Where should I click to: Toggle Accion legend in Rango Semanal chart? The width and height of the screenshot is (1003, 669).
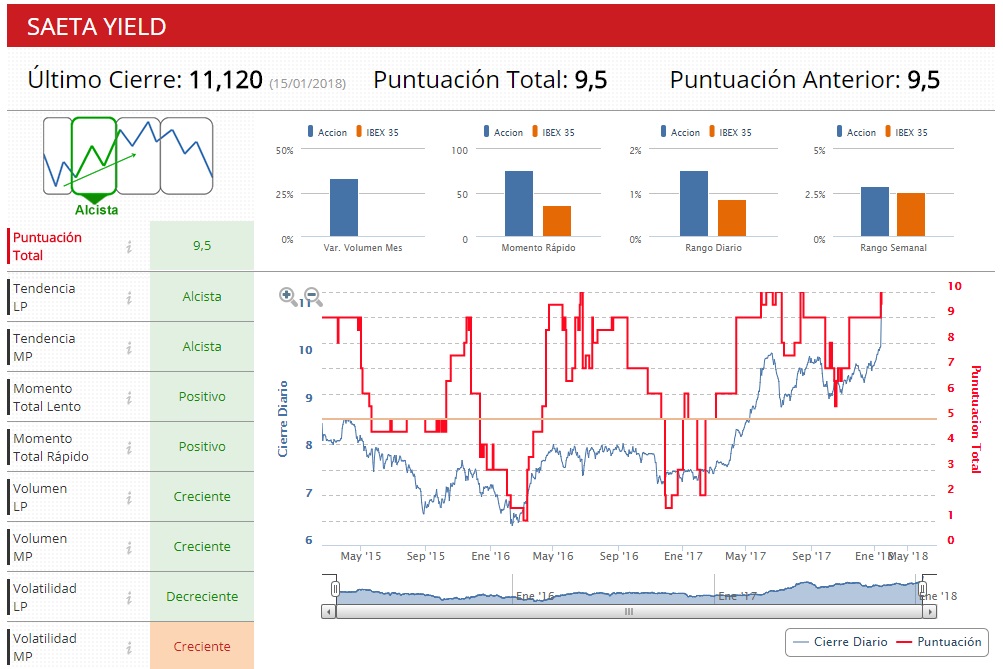pos(856,132)
